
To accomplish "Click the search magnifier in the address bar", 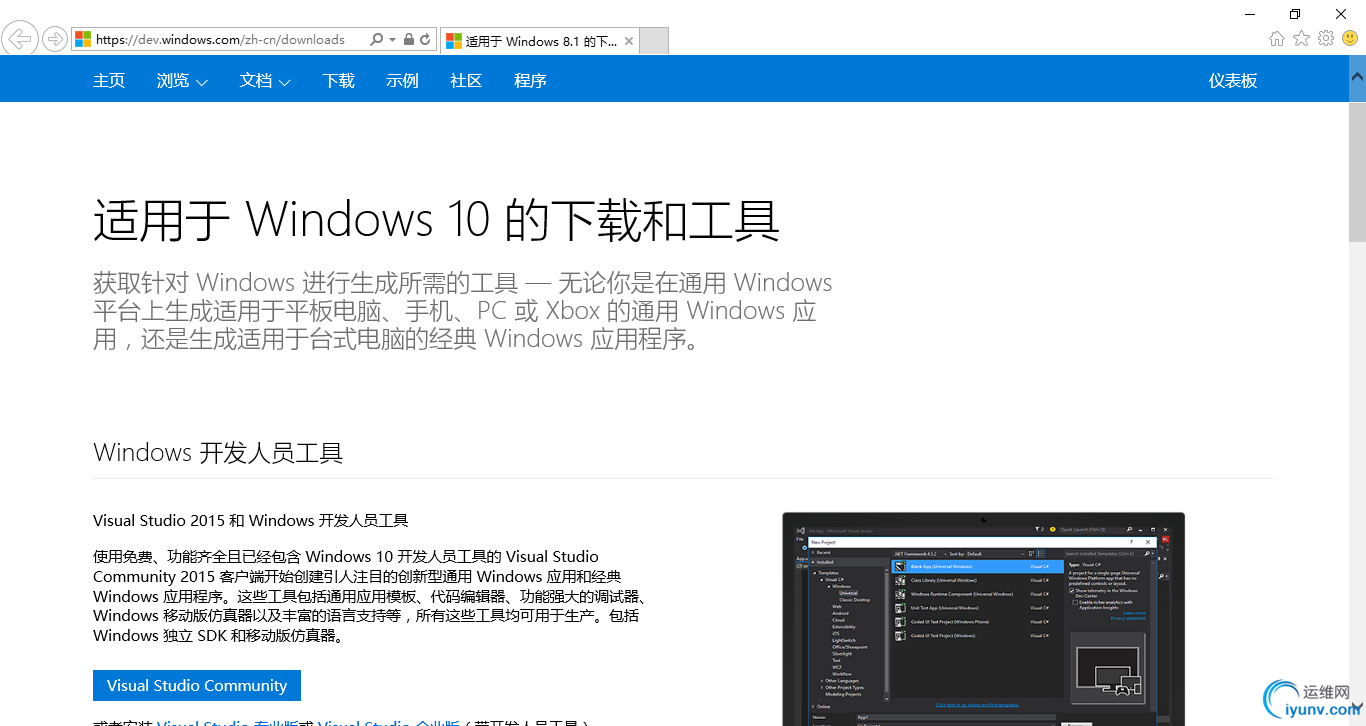I will [377, 40].
